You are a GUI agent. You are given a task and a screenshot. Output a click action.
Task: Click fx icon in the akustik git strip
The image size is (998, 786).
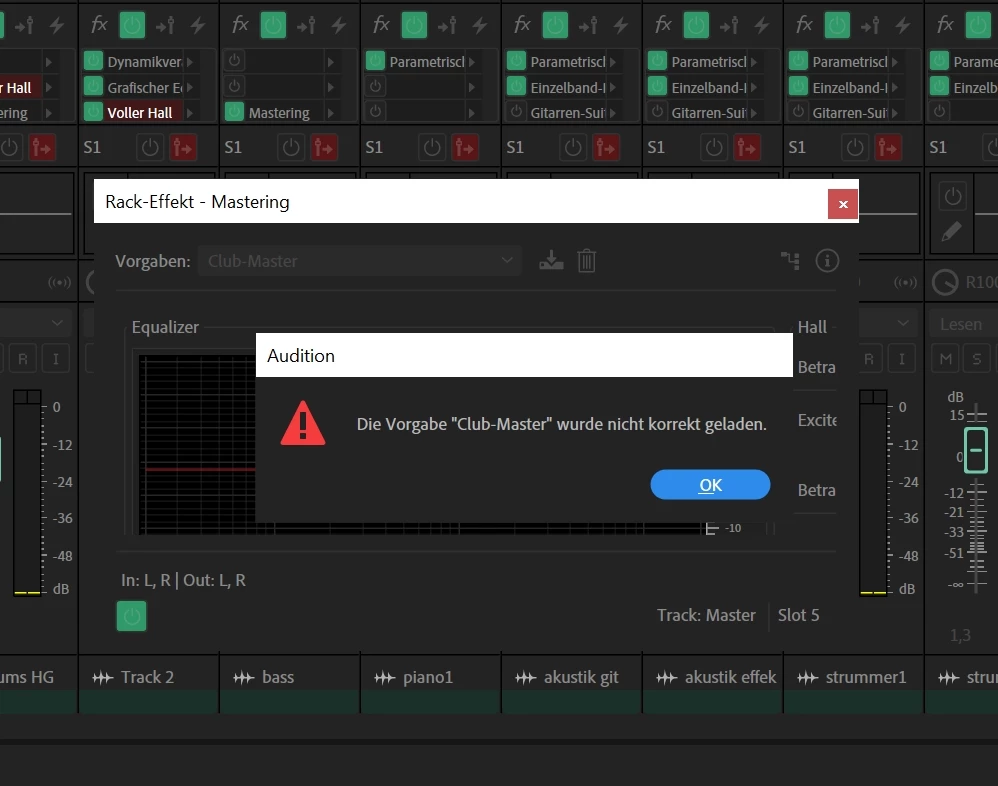coord(522,25)
